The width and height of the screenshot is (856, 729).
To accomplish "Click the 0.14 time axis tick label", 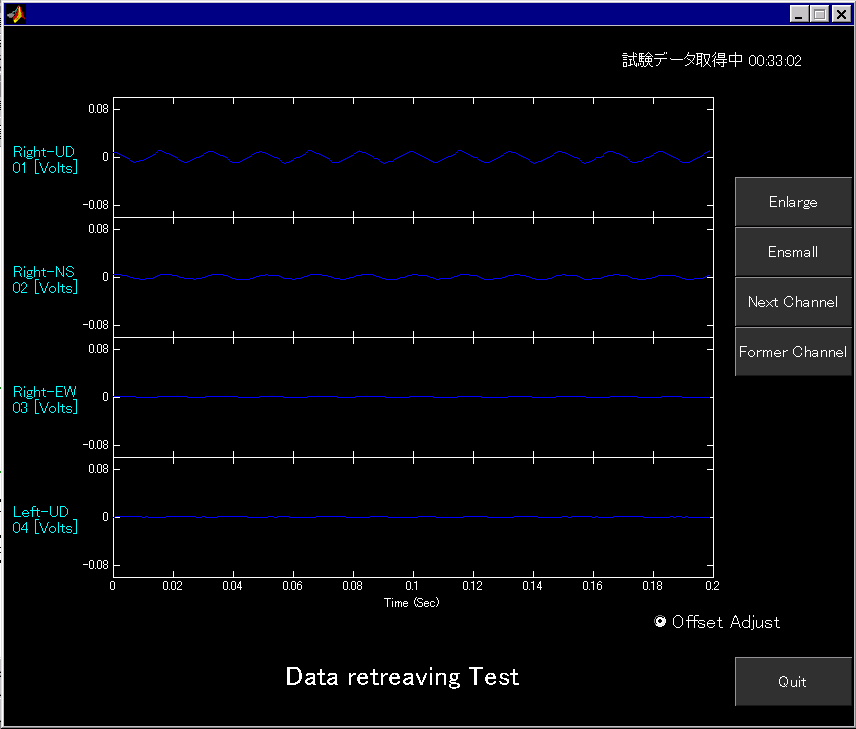I will [x=532, y=586].
